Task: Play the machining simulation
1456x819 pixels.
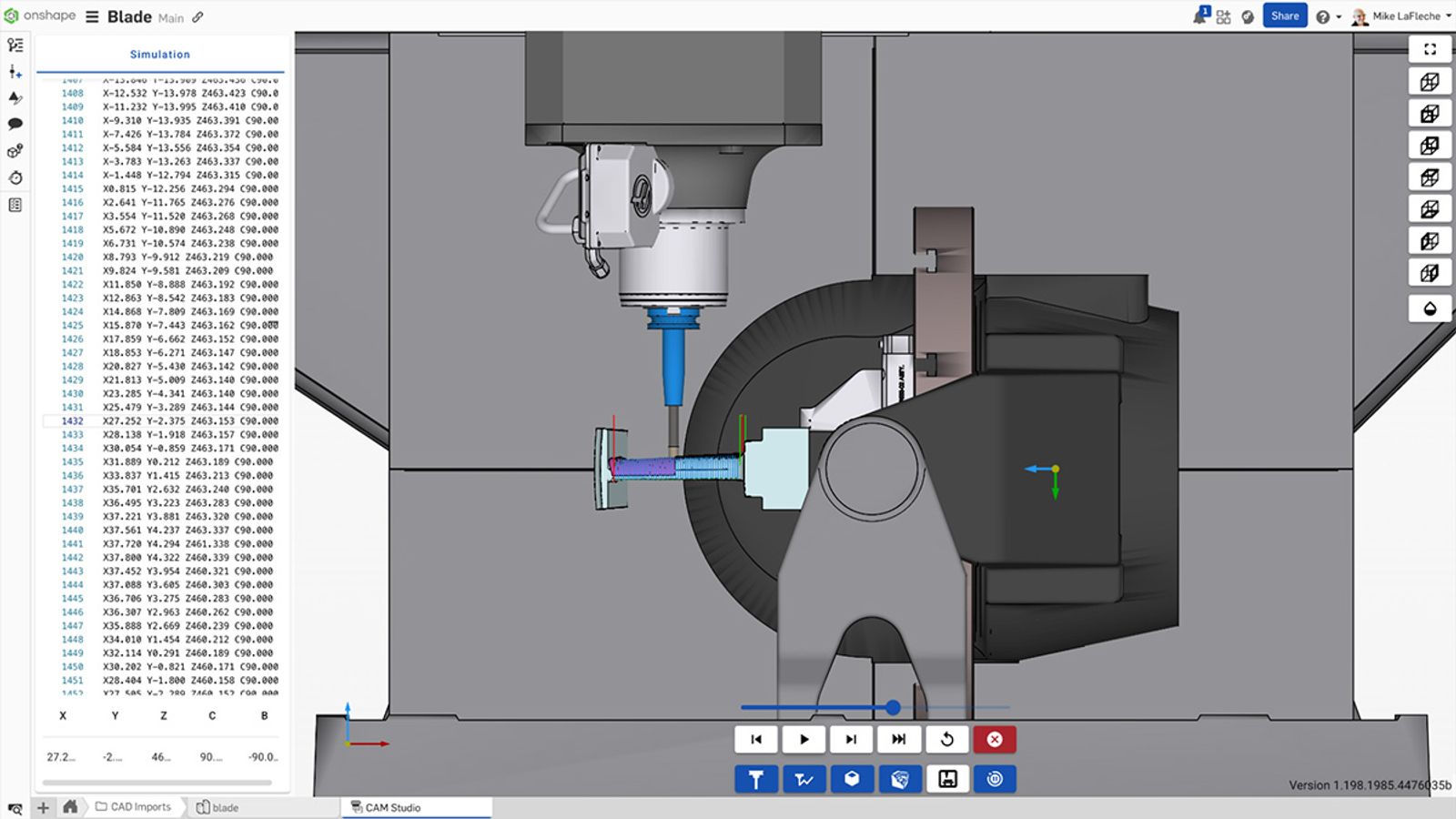Action: [804, 739]
